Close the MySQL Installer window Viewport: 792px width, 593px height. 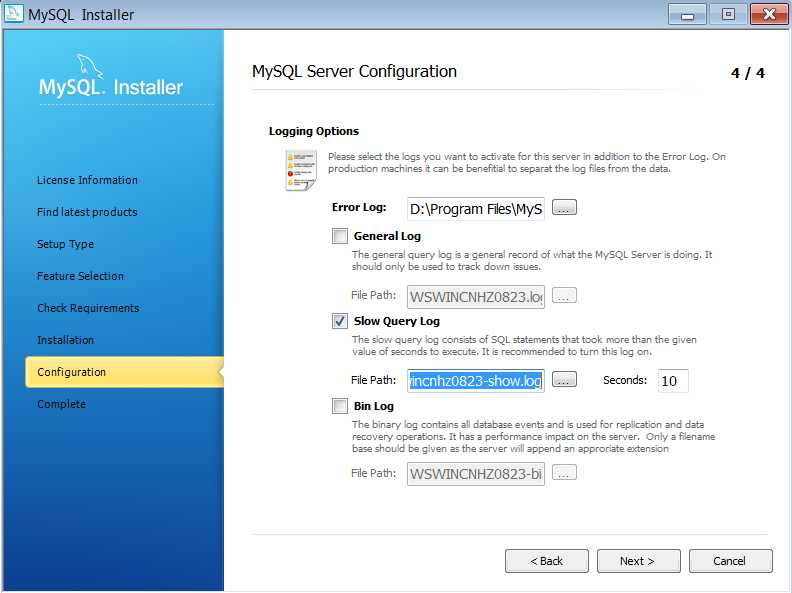pos(769,14)
